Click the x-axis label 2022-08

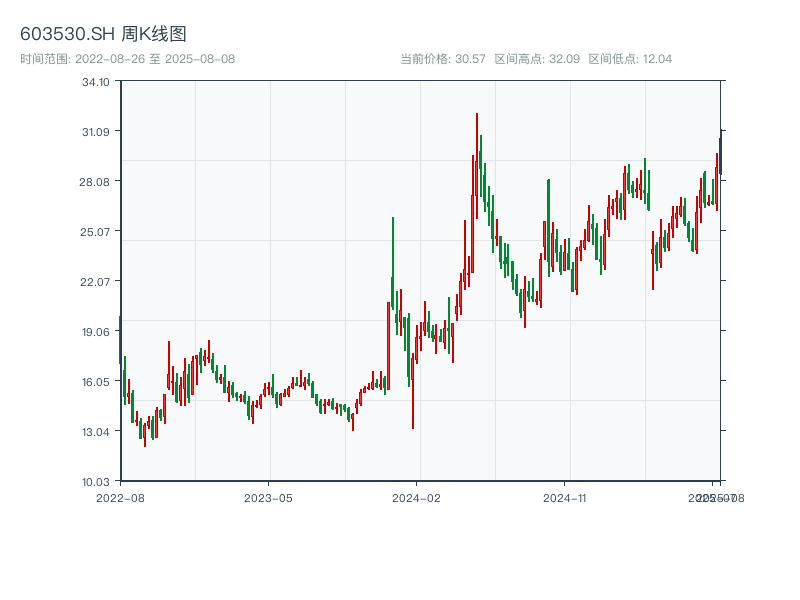click(120, 498)
